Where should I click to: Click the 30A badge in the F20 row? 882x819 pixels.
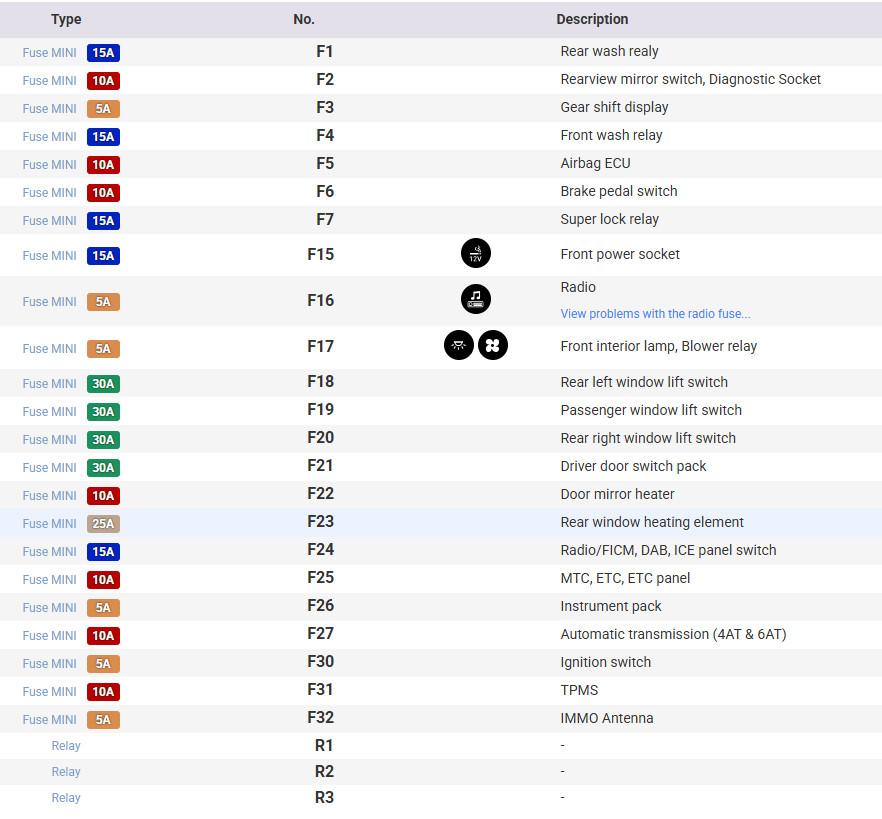tap(104, 440)
